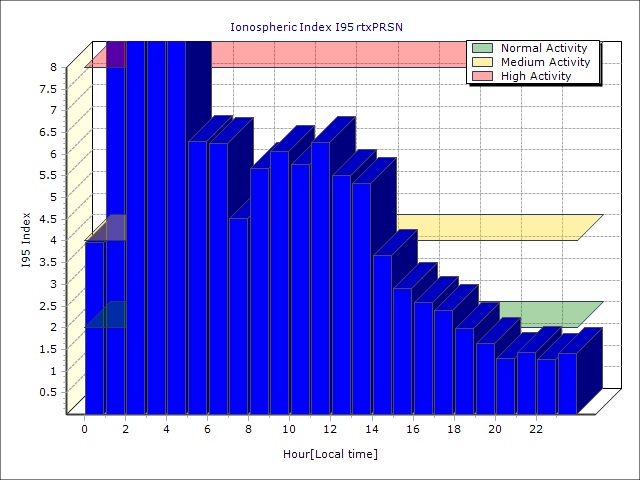Click the chart title "Ionospheric Index I95 rtxPRSN"
The width and height of the screenshot is (640, 480).
tap(319, 25)
